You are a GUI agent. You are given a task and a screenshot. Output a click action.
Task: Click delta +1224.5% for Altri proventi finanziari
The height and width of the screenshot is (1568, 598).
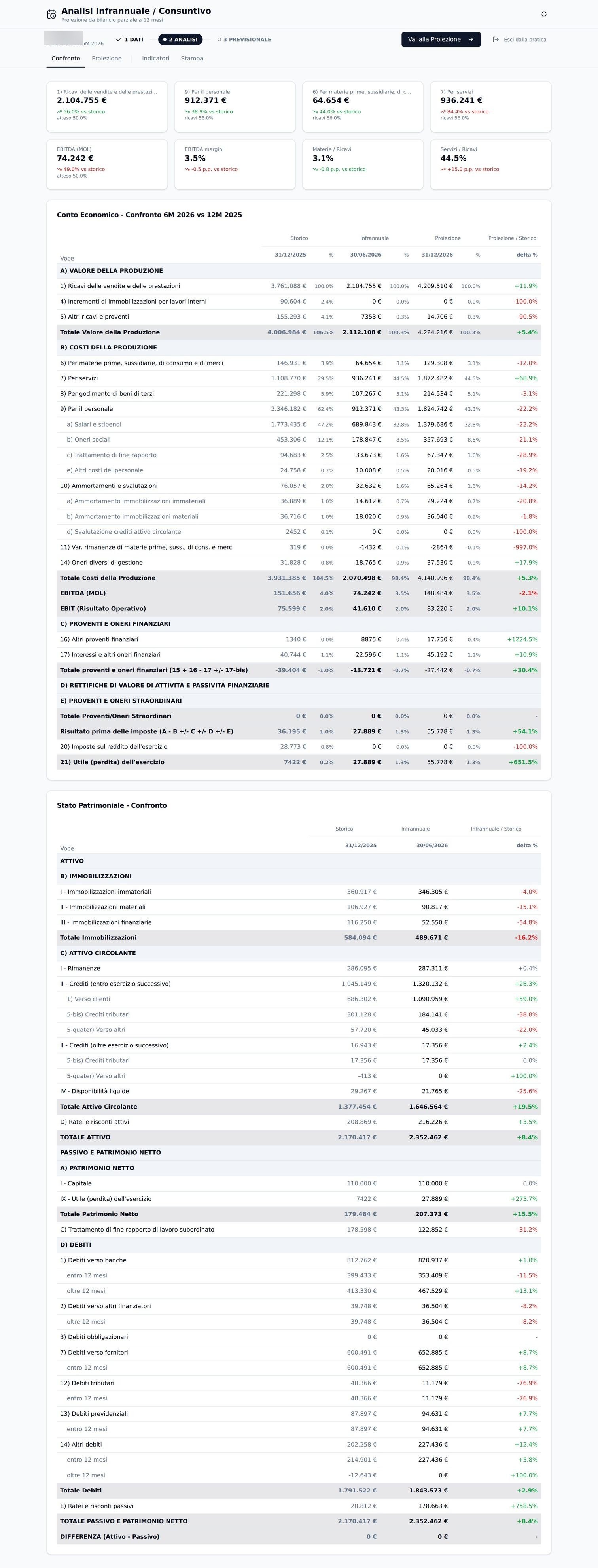point(522,640)
